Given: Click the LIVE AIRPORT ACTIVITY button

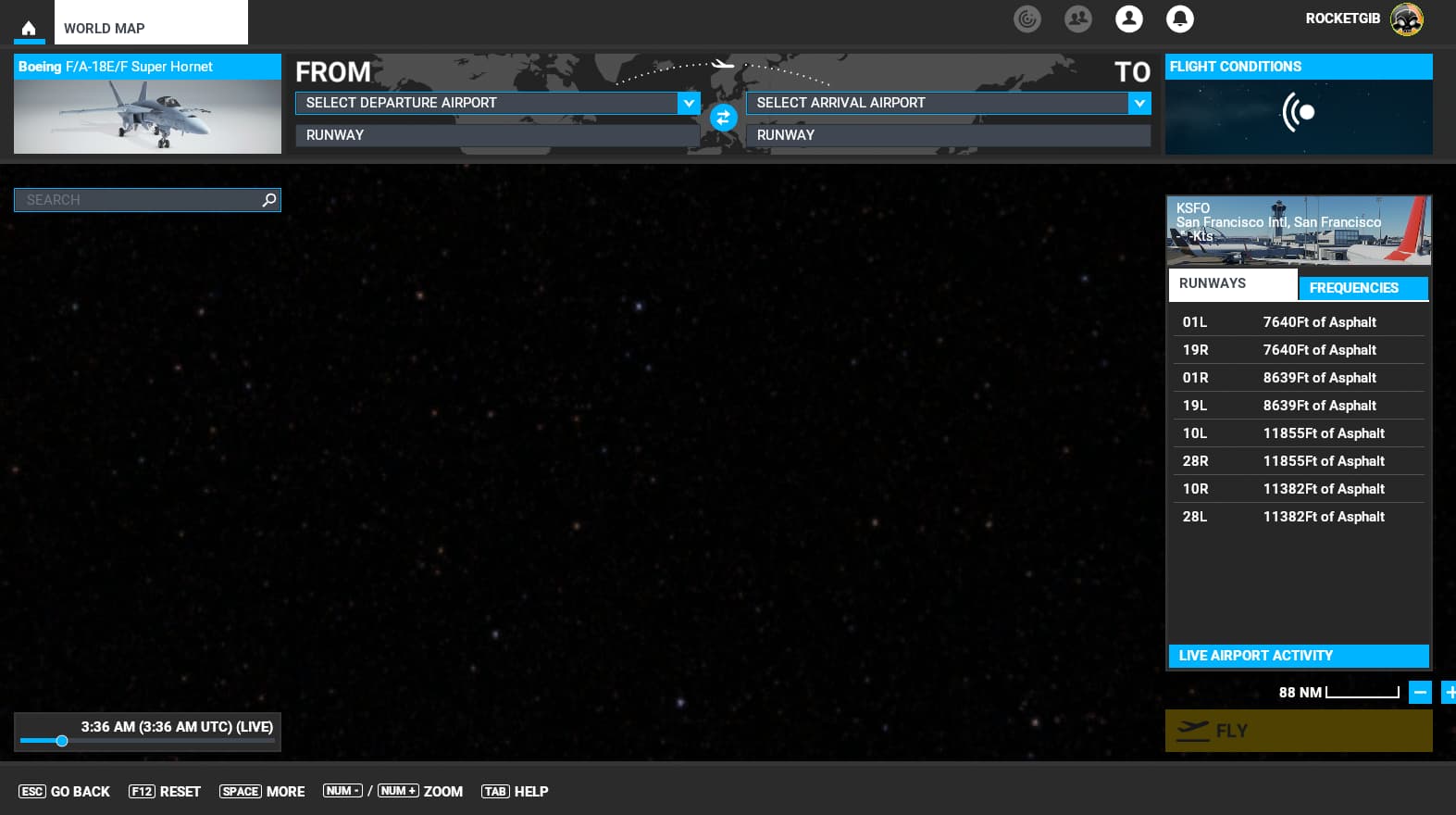Looking at the screenshot, I should tap(1299, 656).
